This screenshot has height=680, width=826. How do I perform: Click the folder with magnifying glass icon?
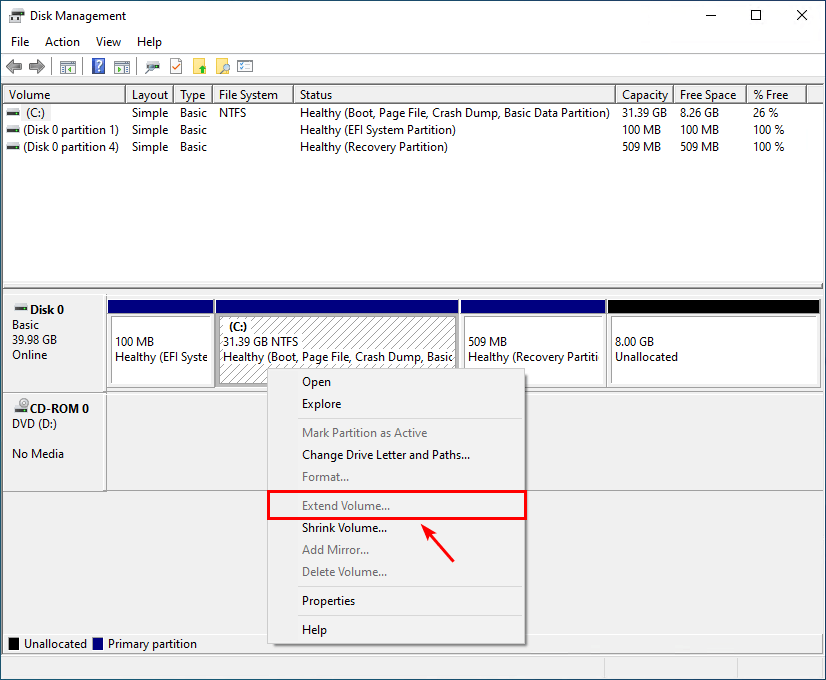pyautogui.click(x=223, y=66)
